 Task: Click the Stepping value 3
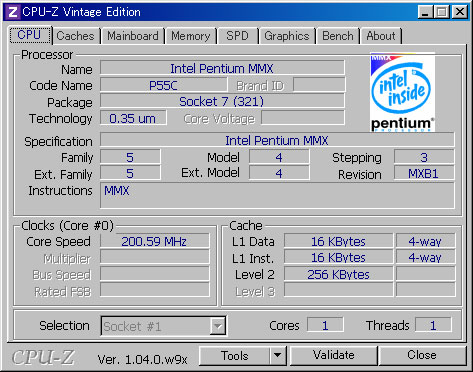(424, 157)
